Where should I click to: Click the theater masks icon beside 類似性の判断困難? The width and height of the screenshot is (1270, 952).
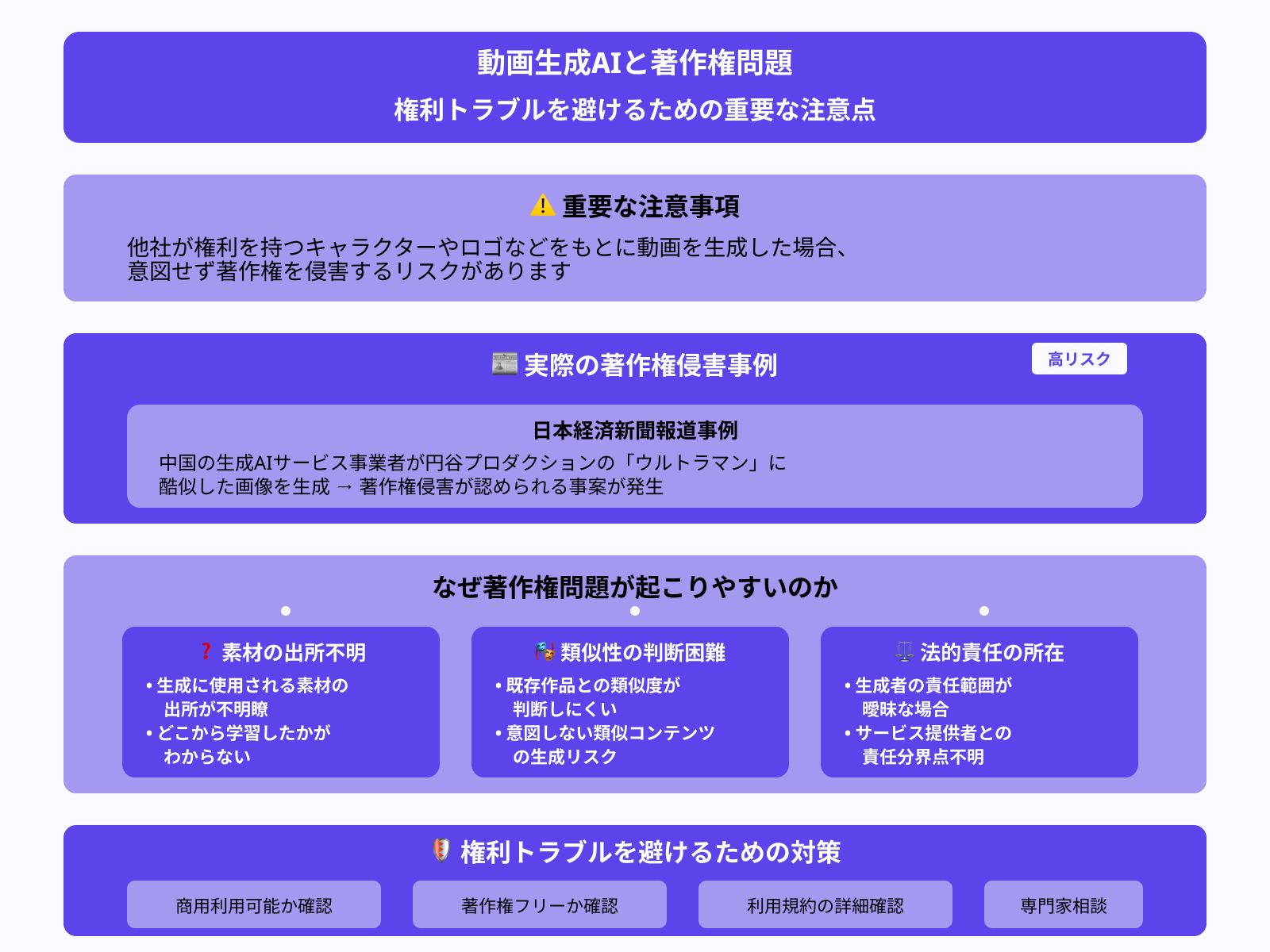(x=545, y=651)
